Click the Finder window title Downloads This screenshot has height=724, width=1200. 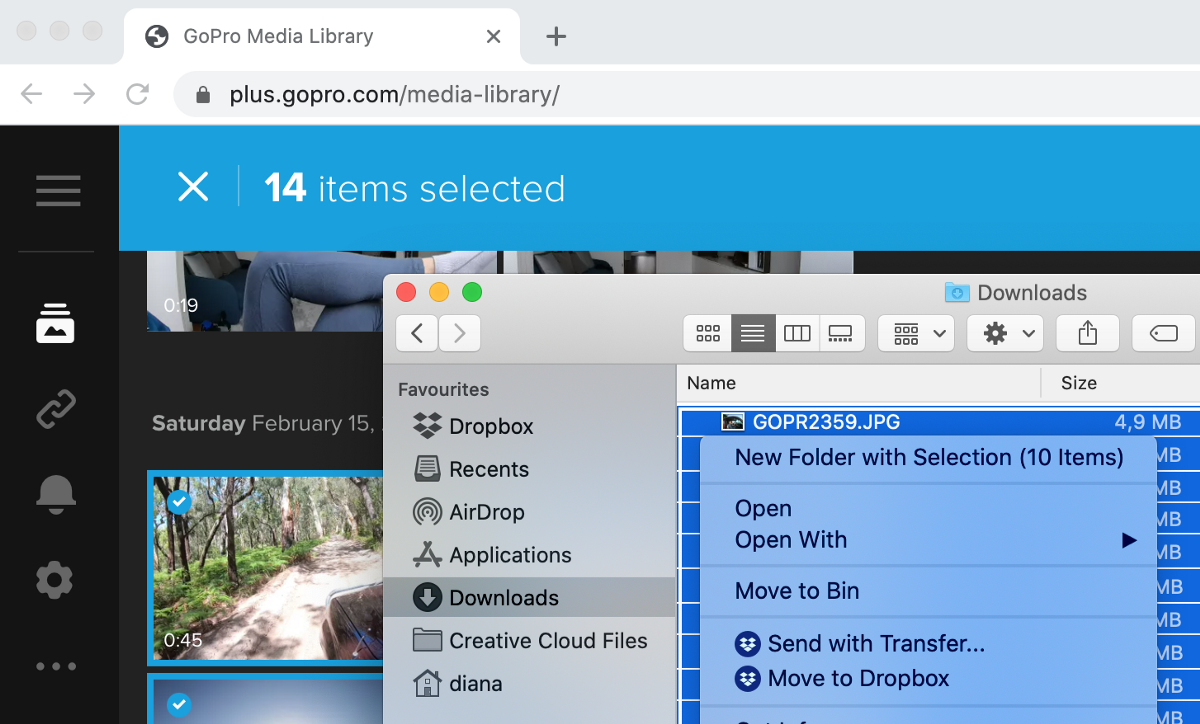(1032, 293)
